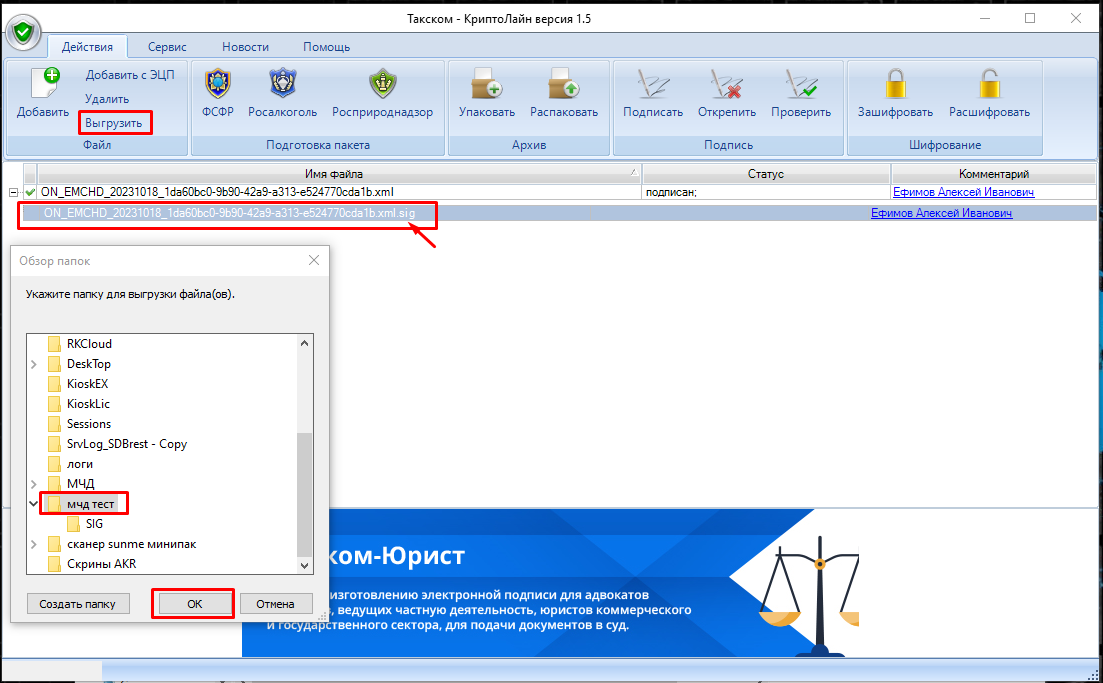Click the Скрины AKR folder icon
Viewport: 1103px width, 683px height.
pyautogui.click(x=54, y=564)
